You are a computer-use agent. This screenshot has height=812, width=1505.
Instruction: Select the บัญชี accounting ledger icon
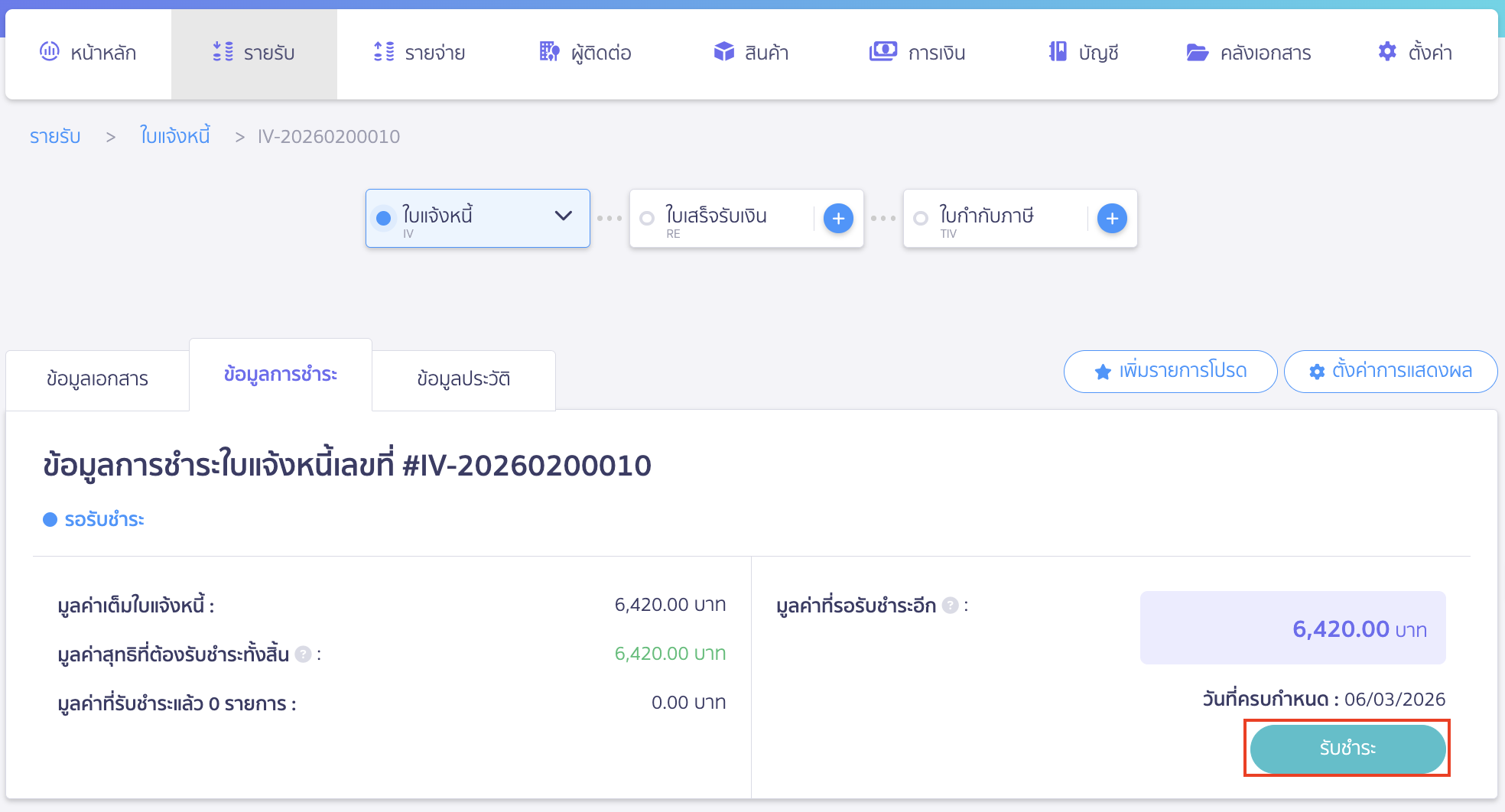point(1058,52)
